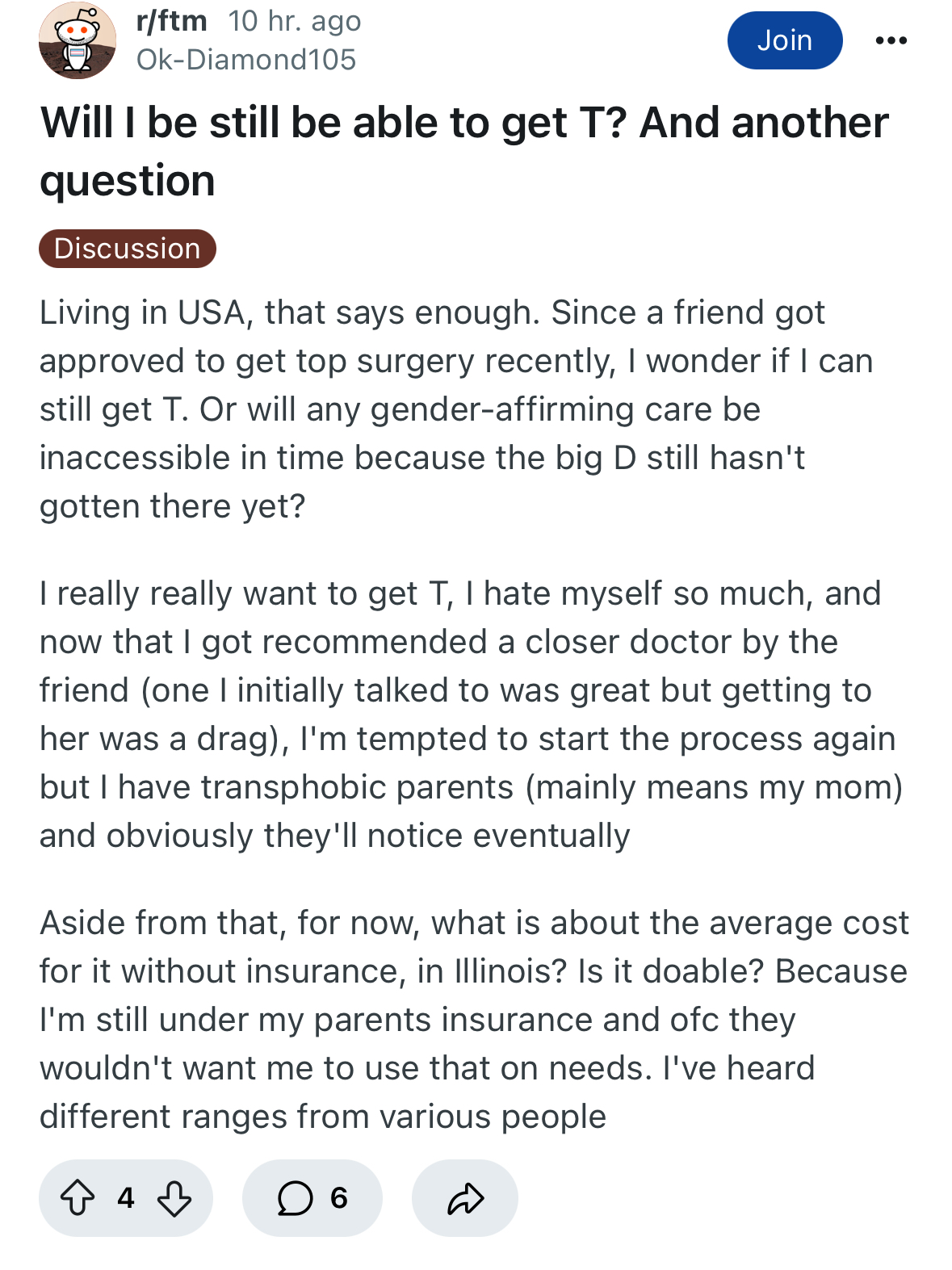Open the three-dot post options menu
This screenshot has width=952, height=1270.
pyautogui.click(x=891, y=40)
